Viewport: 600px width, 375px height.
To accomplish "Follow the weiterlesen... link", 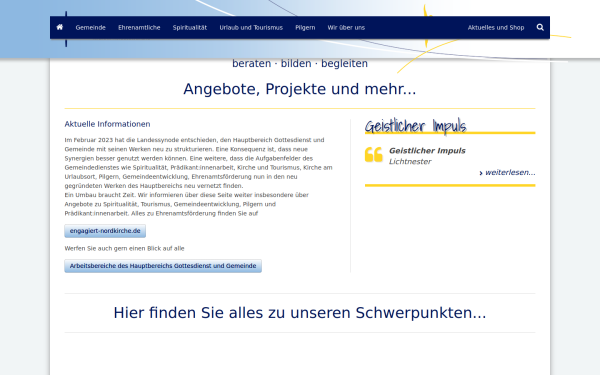I will click(507, 173).
